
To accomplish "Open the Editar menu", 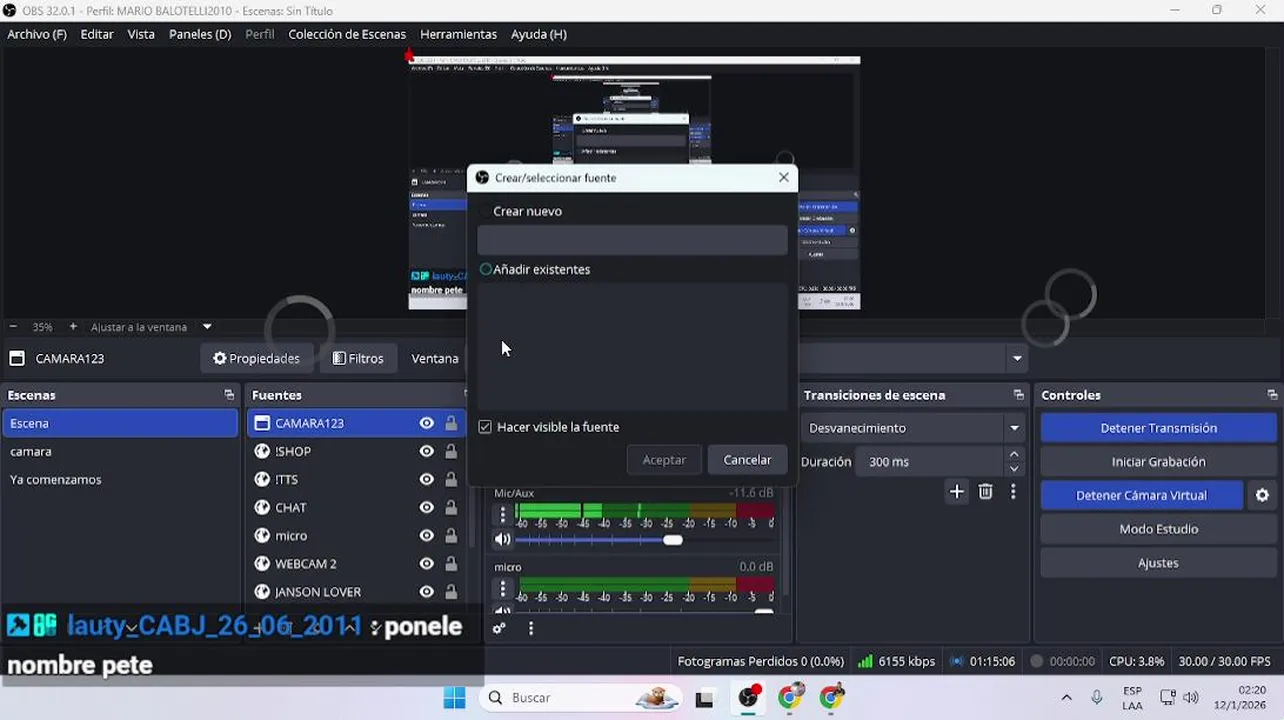I will [x=97, y=34].
